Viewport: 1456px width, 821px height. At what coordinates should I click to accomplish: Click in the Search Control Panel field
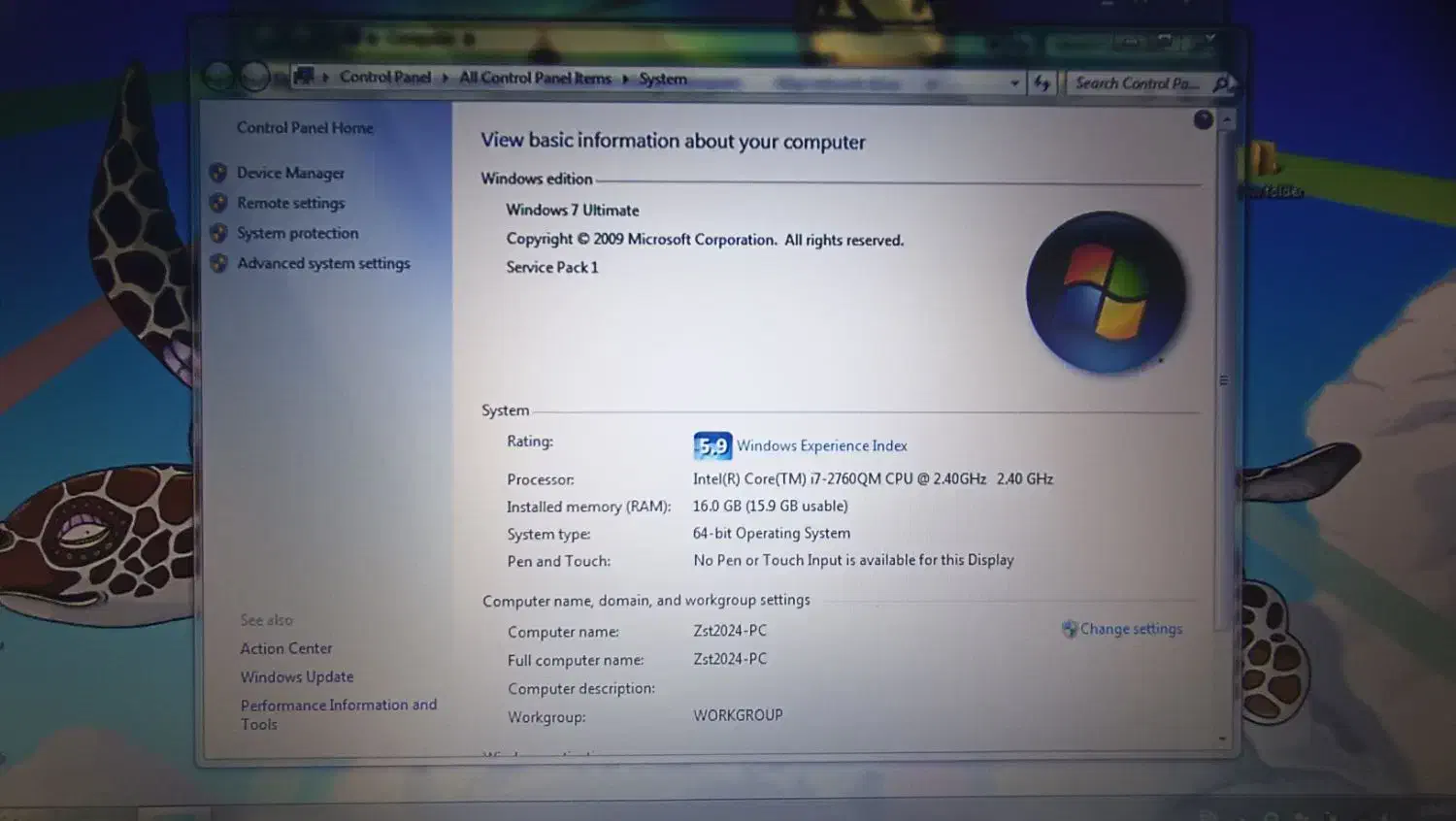tap(1136, 83)
